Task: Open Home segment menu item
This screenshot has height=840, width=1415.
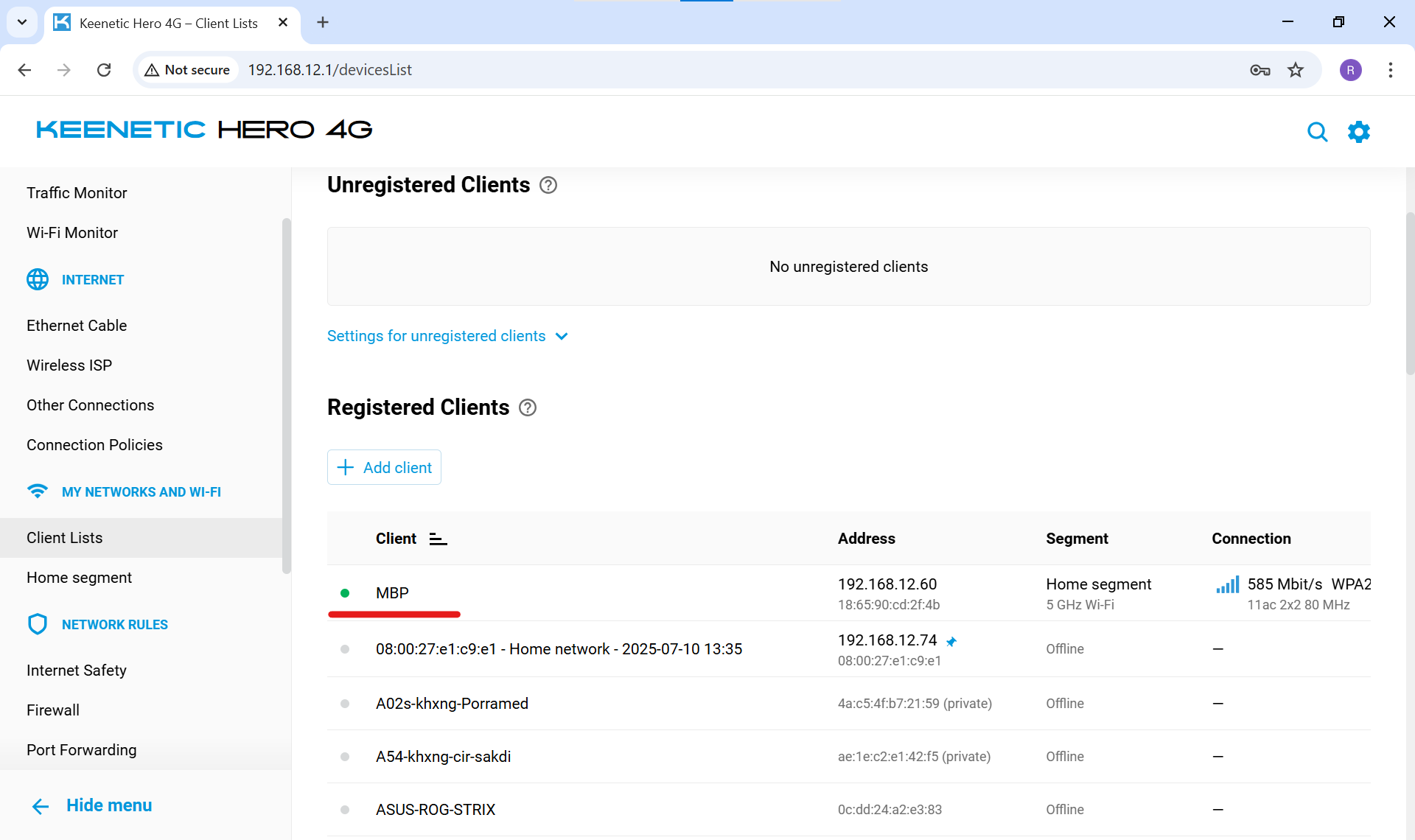Action: (80, 578)
